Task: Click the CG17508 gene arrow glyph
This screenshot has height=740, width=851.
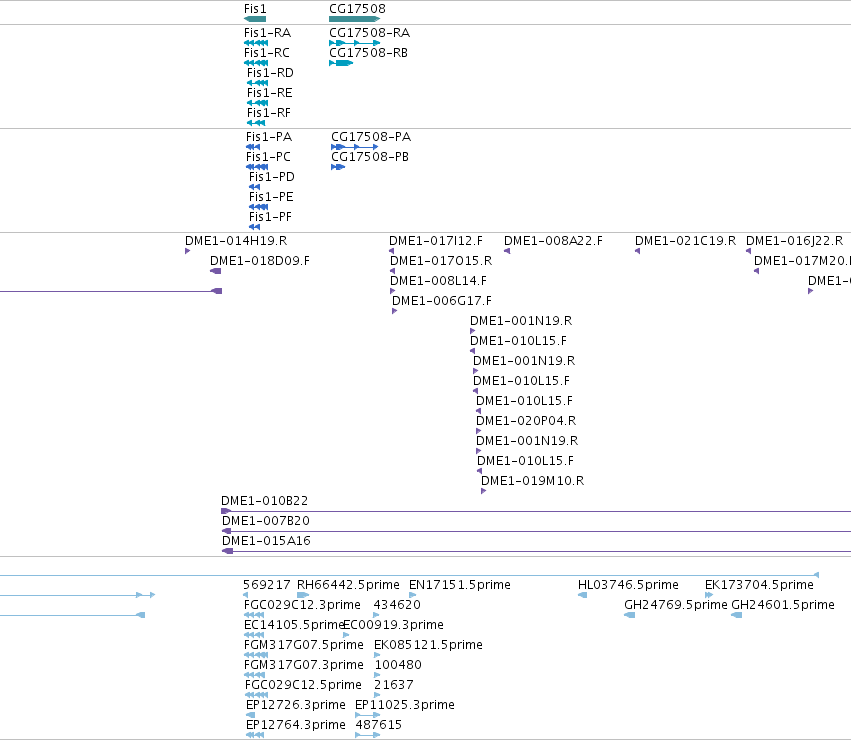Action: click(x=354, y=19)
